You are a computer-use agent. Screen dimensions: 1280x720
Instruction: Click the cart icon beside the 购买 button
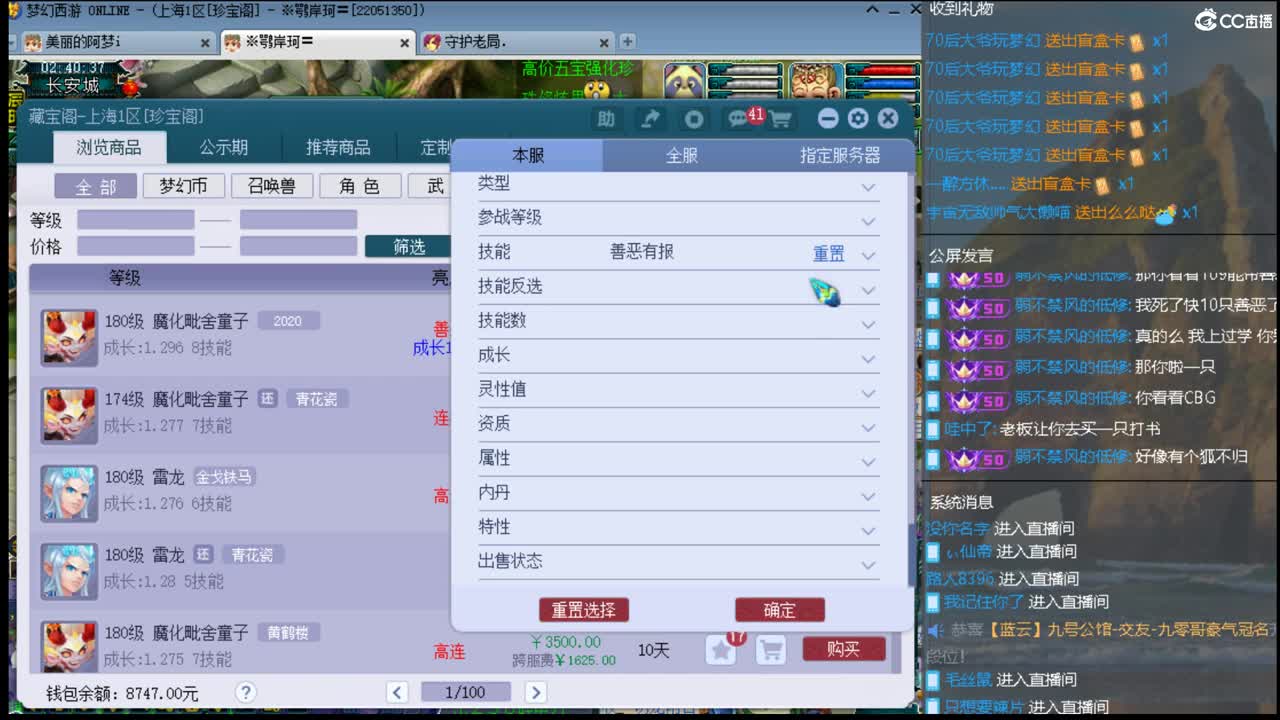770,649
